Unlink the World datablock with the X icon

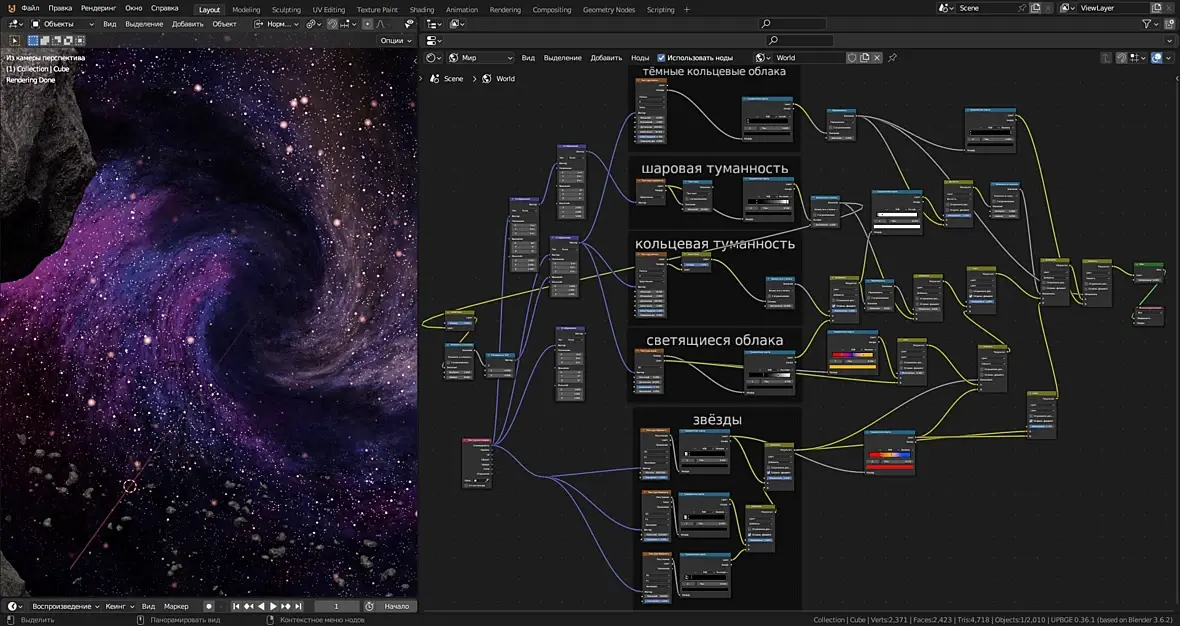coord(877,58)
